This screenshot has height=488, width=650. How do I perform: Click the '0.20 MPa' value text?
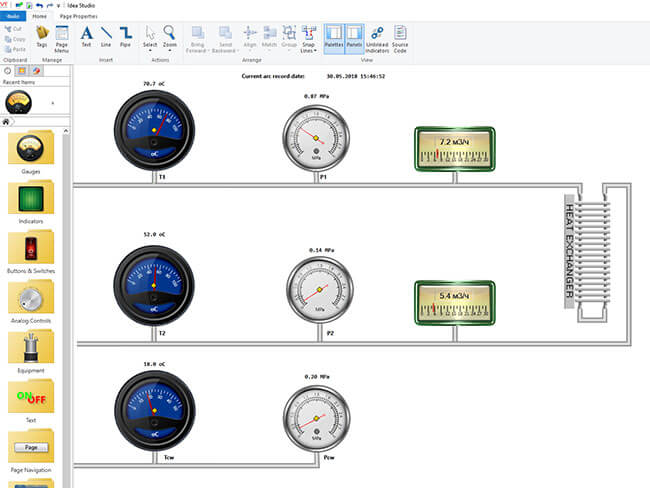[x=317, y=377]
